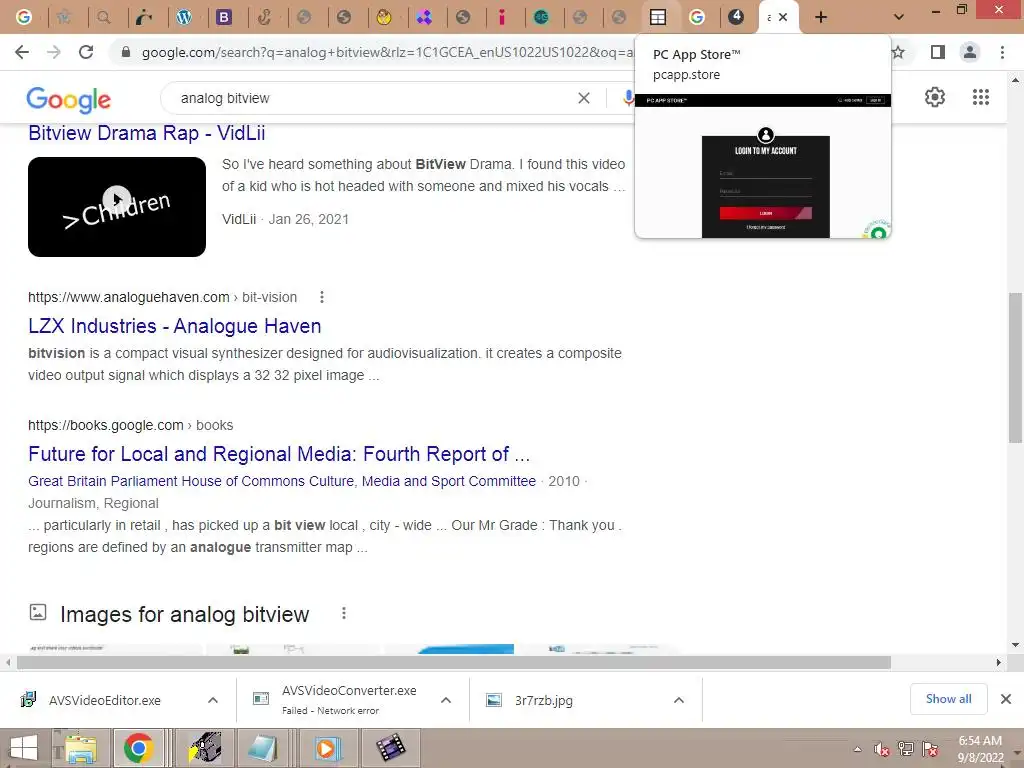1024x768 pixels.
Task: Open the PC App Store tab preview thumbnail
Action: pos(763,166)
